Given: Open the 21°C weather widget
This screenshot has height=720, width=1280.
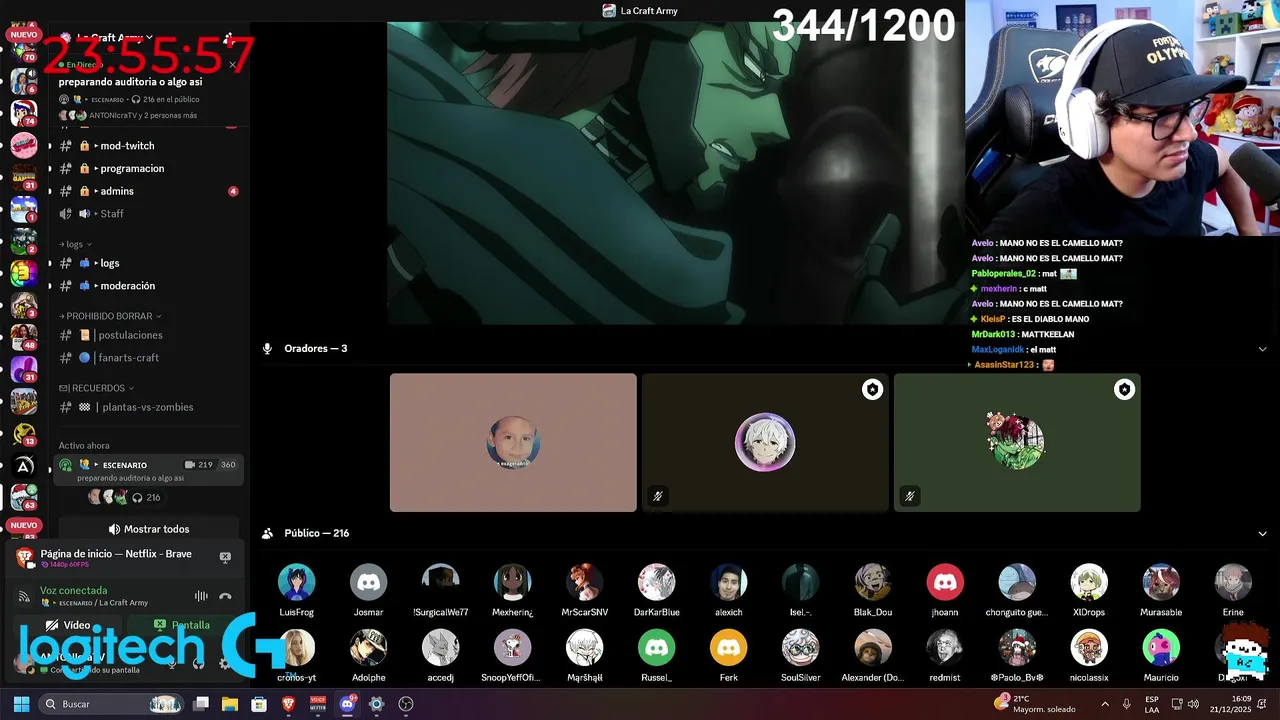Looking at the screenshot, I should (x=1034, y=704).
